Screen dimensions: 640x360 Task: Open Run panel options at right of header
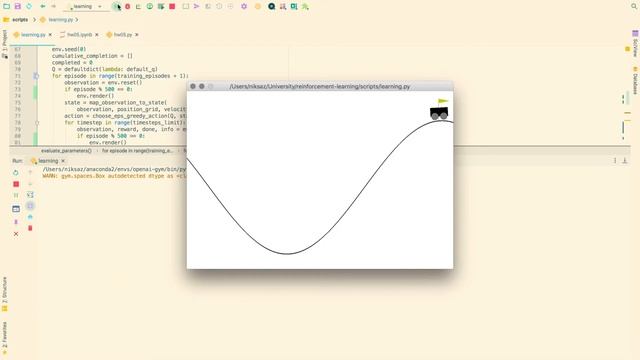[615, 161]
